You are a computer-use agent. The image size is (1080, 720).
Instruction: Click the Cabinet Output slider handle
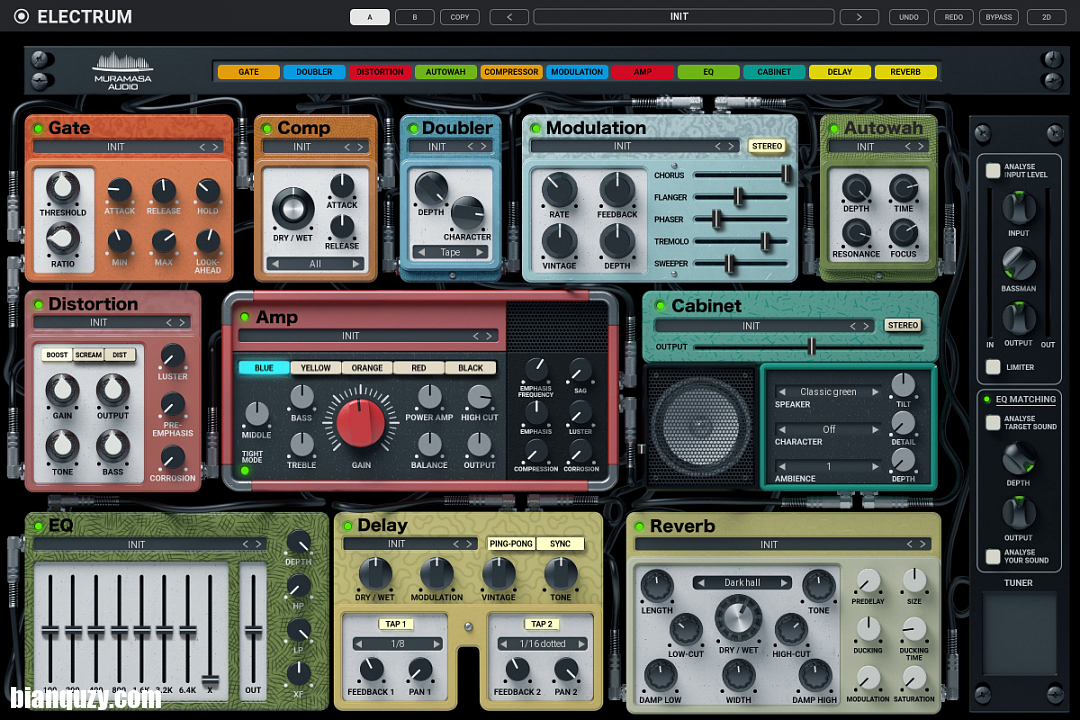811,346
